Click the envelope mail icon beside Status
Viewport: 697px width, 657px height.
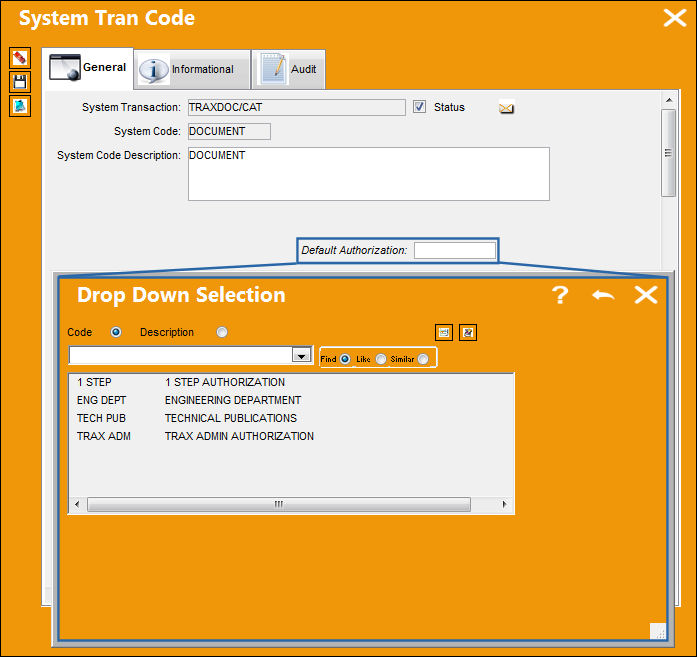(x=506, y=108)
